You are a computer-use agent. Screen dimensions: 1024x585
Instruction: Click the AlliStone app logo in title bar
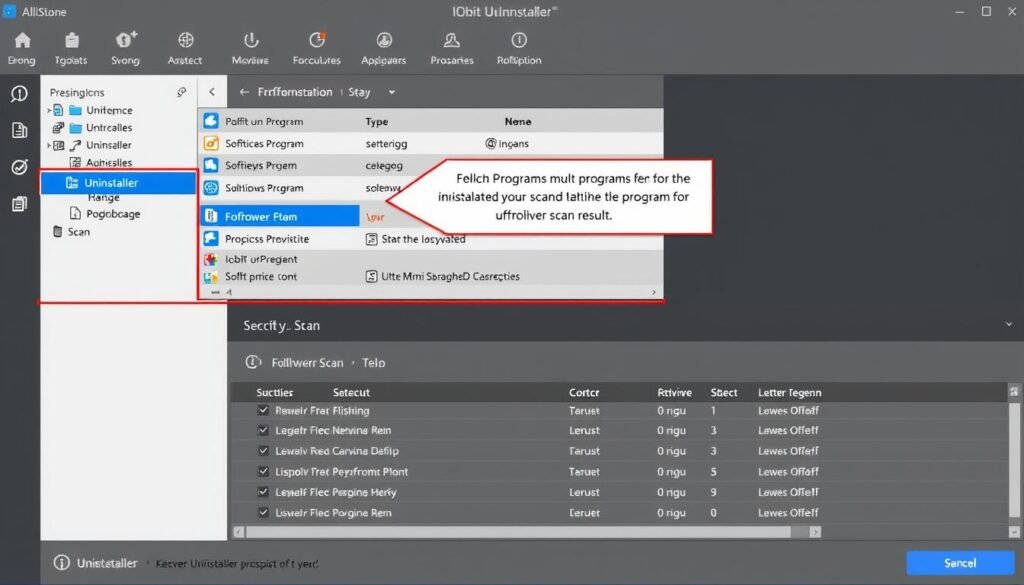[x=9, y=11]
